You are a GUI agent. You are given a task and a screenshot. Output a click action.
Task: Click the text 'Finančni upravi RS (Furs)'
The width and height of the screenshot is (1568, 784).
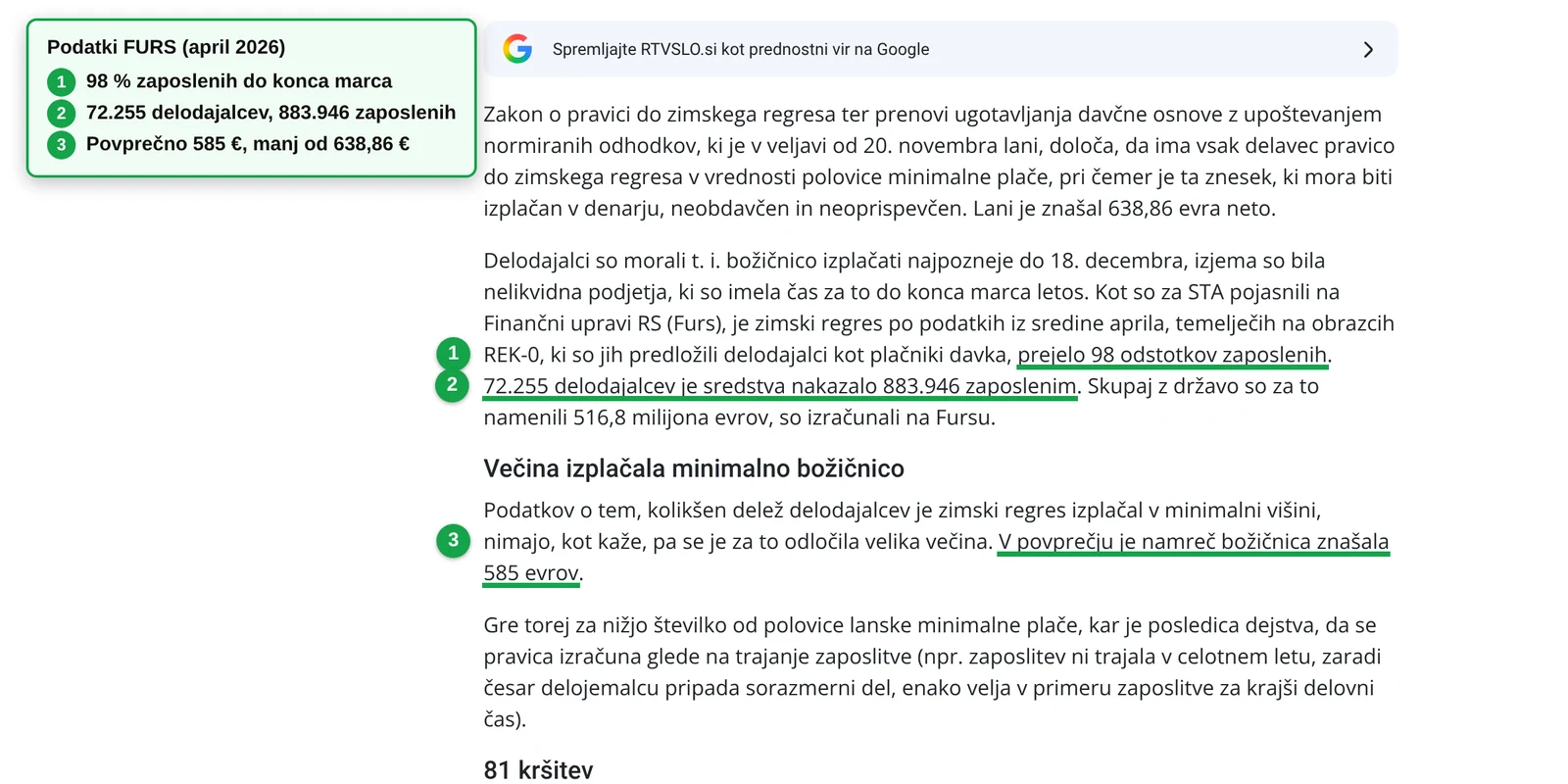(x=605, y=323)
